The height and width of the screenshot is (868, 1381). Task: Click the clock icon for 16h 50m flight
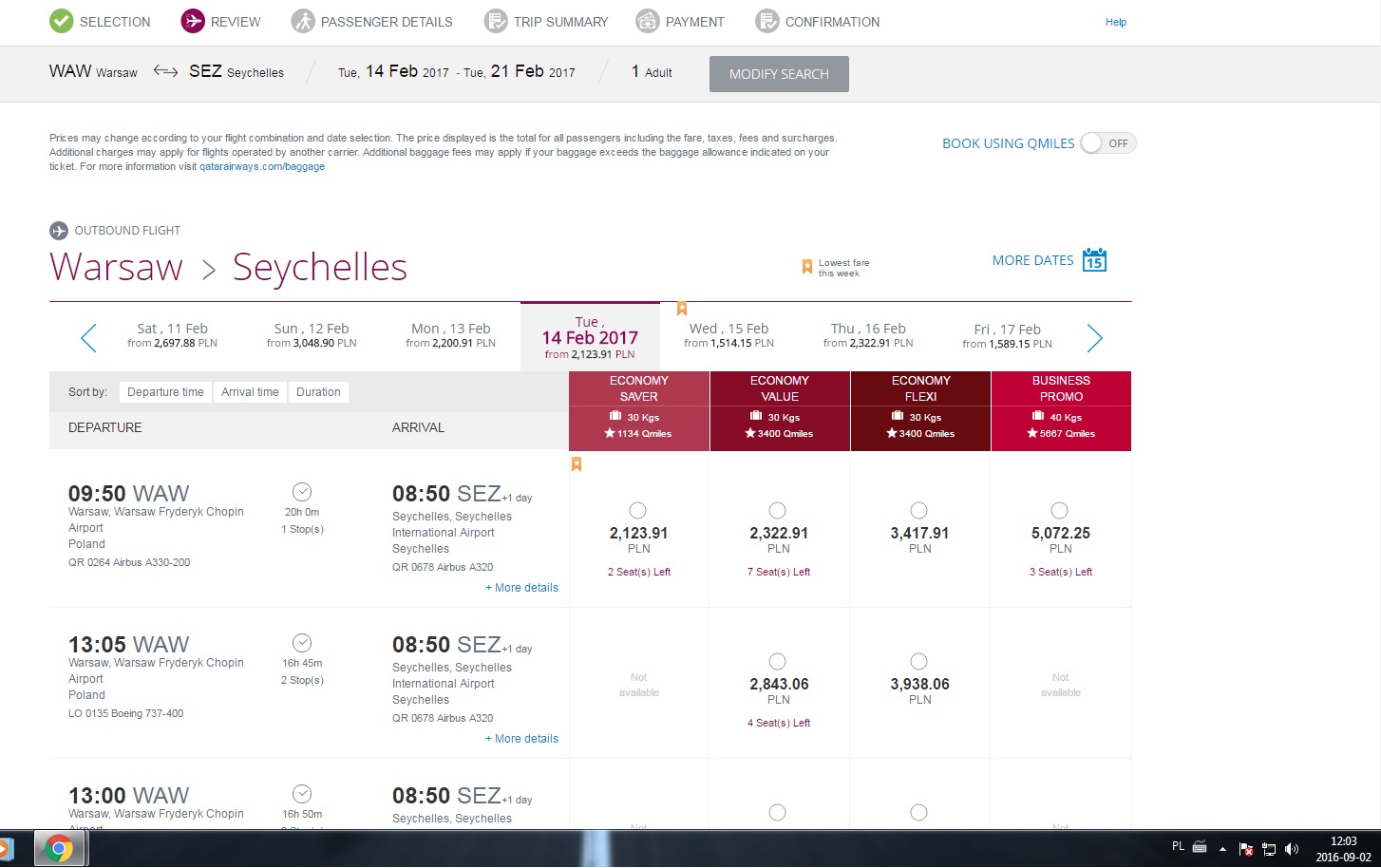tap(302, 794)
